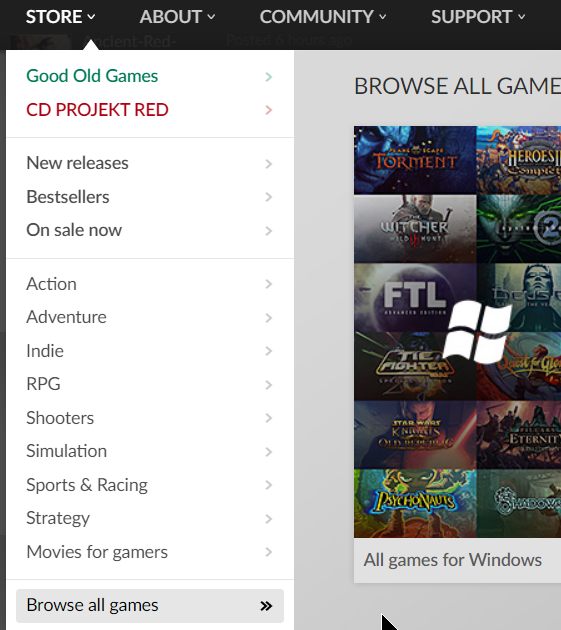This screenshot has height=630, width=561.
Task: Click chevron next to Indie
Action: [269, 352]
